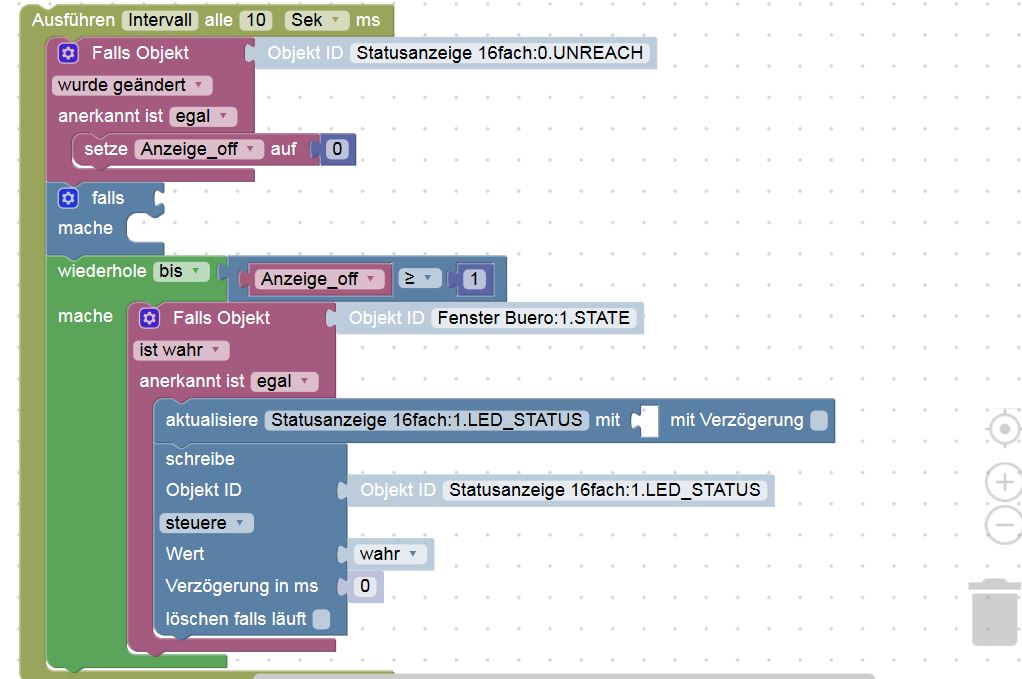Edit the number 1 in comparison block
1022x679 pixels.
pos(474,279)
